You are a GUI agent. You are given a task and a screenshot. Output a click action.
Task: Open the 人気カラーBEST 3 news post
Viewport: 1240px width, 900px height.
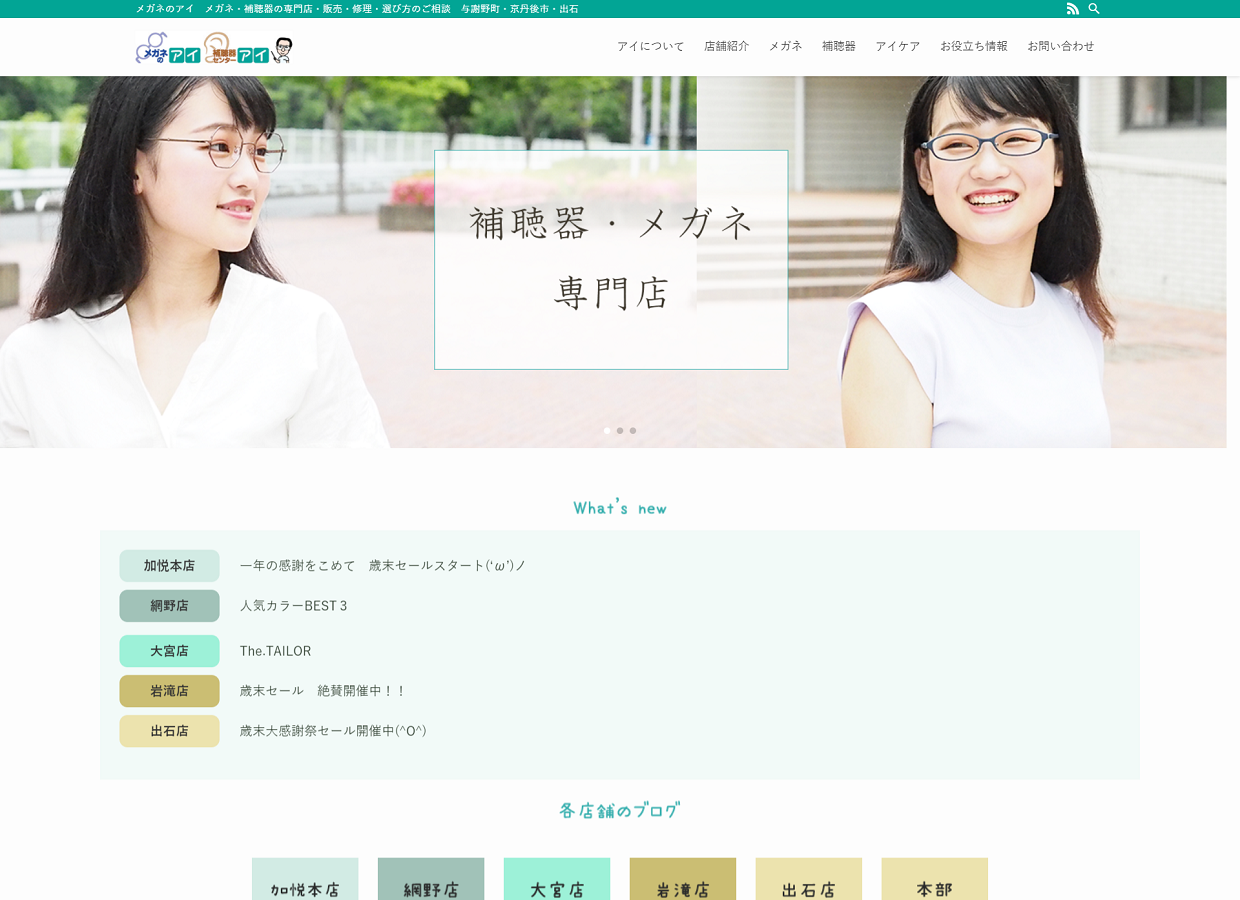pos(293,606)
